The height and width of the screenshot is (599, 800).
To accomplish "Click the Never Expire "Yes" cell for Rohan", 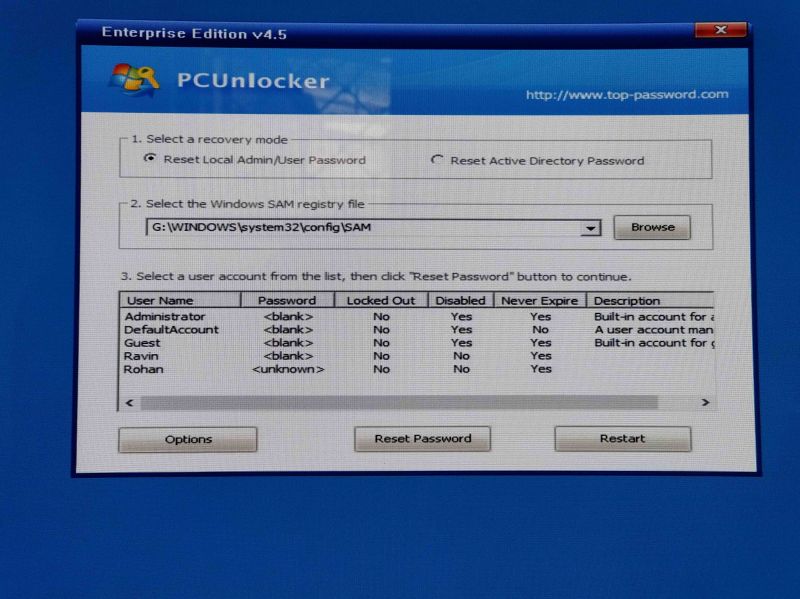I will (541, 369).
